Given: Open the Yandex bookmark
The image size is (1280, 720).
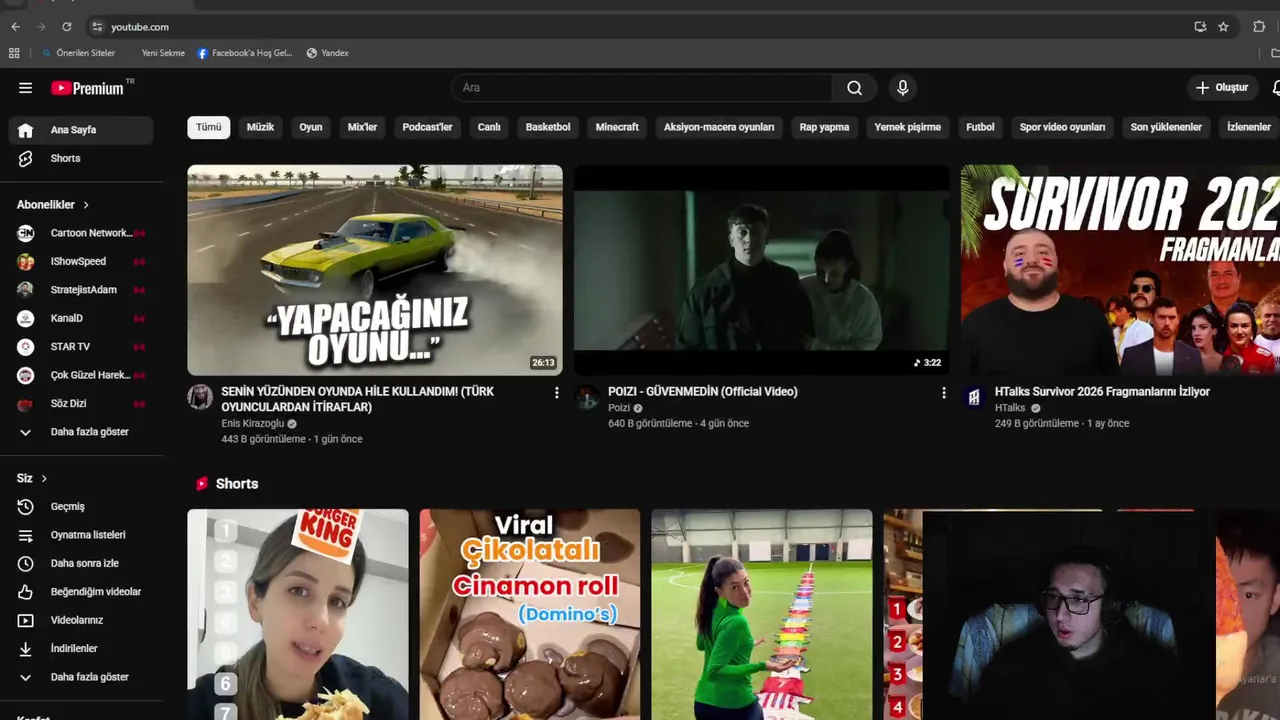Looking at the screenshot, I should 327,53.
